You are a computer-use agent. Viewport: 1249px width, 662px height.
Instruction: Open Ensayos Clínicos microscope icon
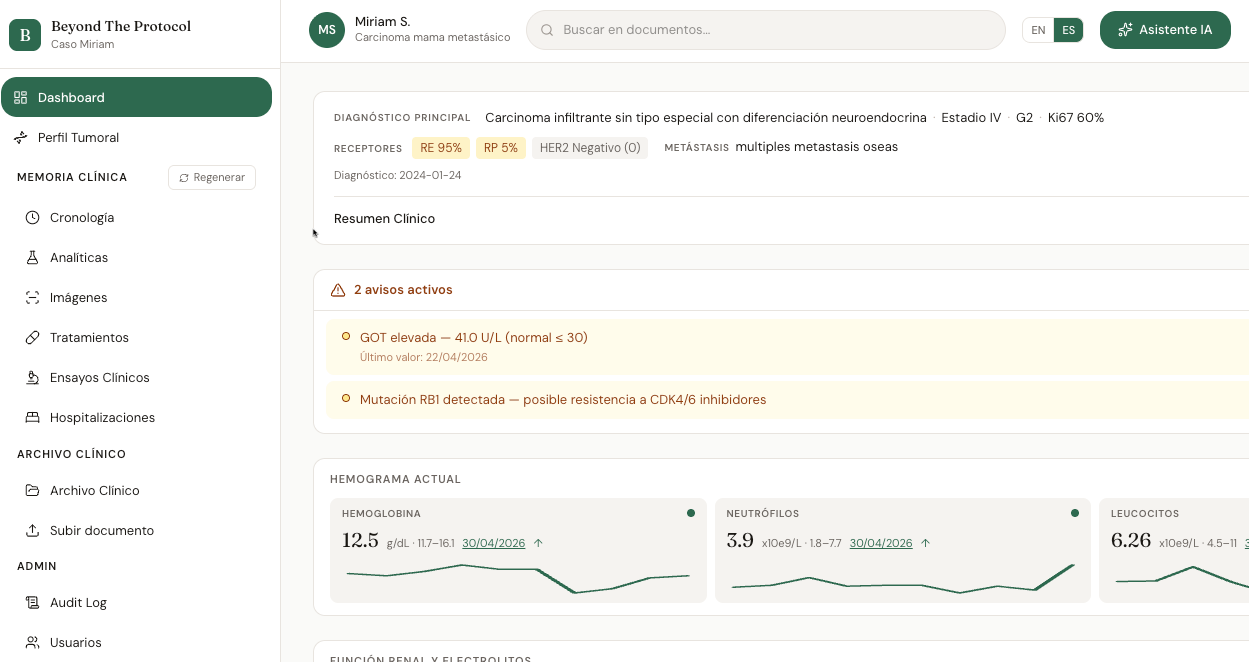tap(32, 377)
